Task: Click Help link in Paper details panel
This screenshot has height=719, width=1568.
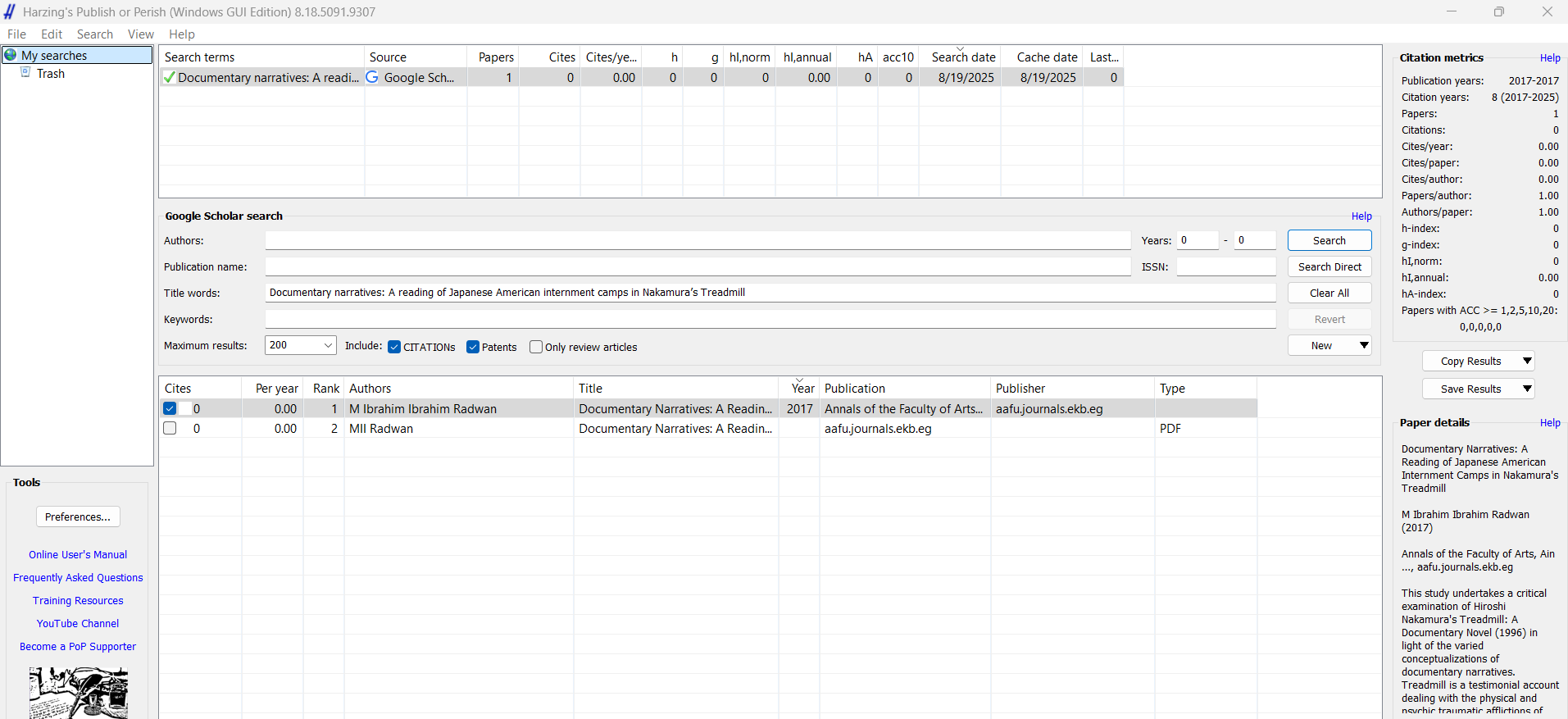Action: click(1549, 422)
